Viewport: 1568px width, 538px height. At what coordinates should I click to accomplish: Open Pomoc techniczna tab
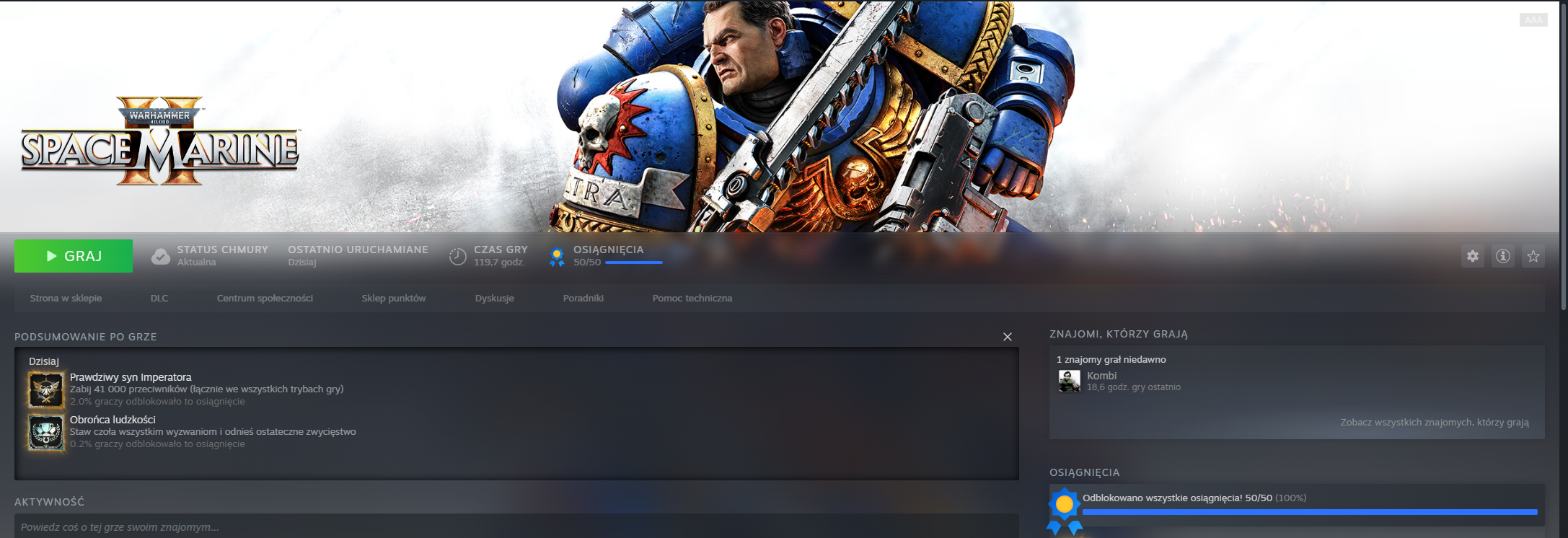click(x=692, y=298)
